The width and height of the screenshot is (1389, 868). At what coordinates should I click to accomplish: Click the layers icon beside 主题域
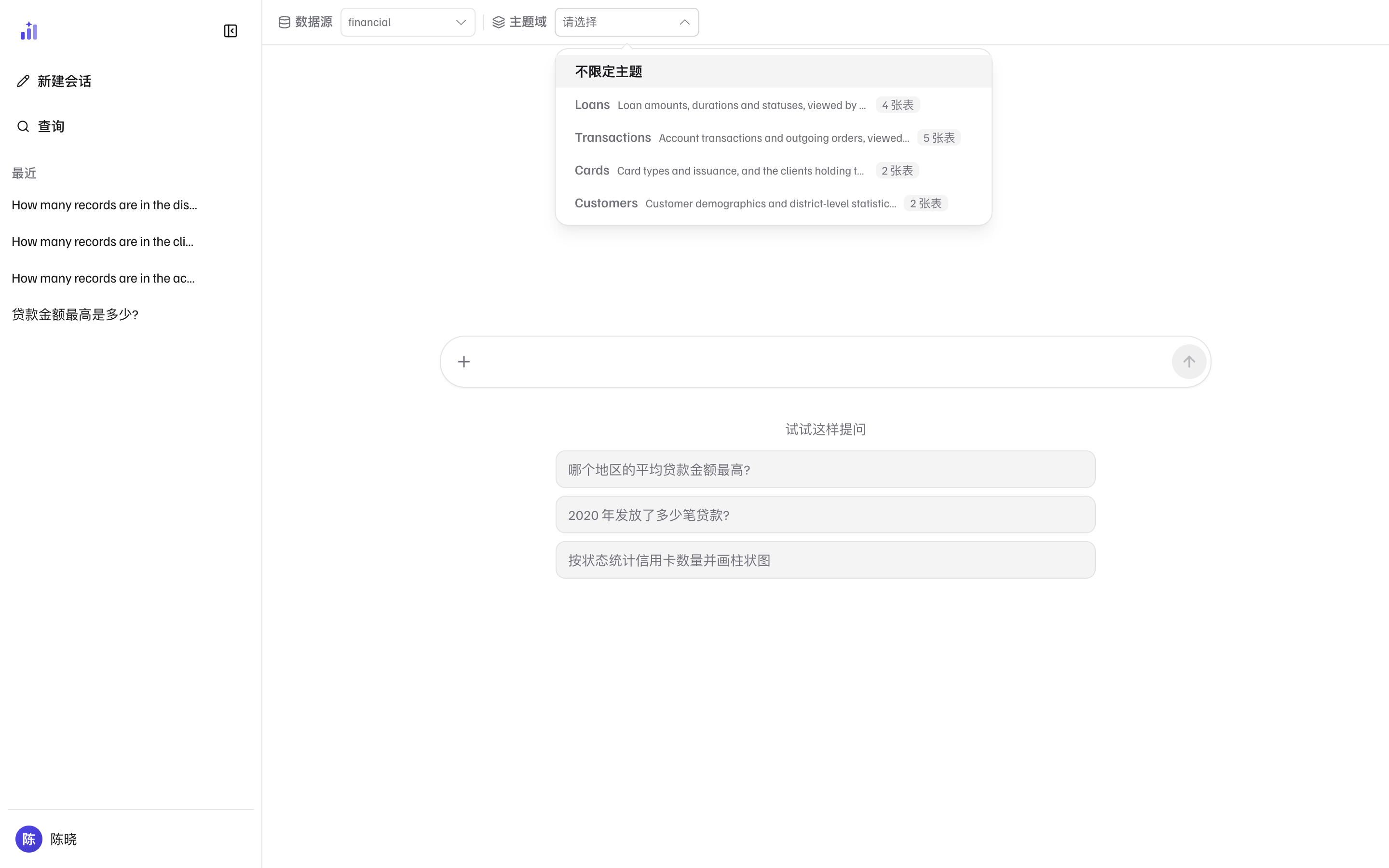[x=498, y=22]
